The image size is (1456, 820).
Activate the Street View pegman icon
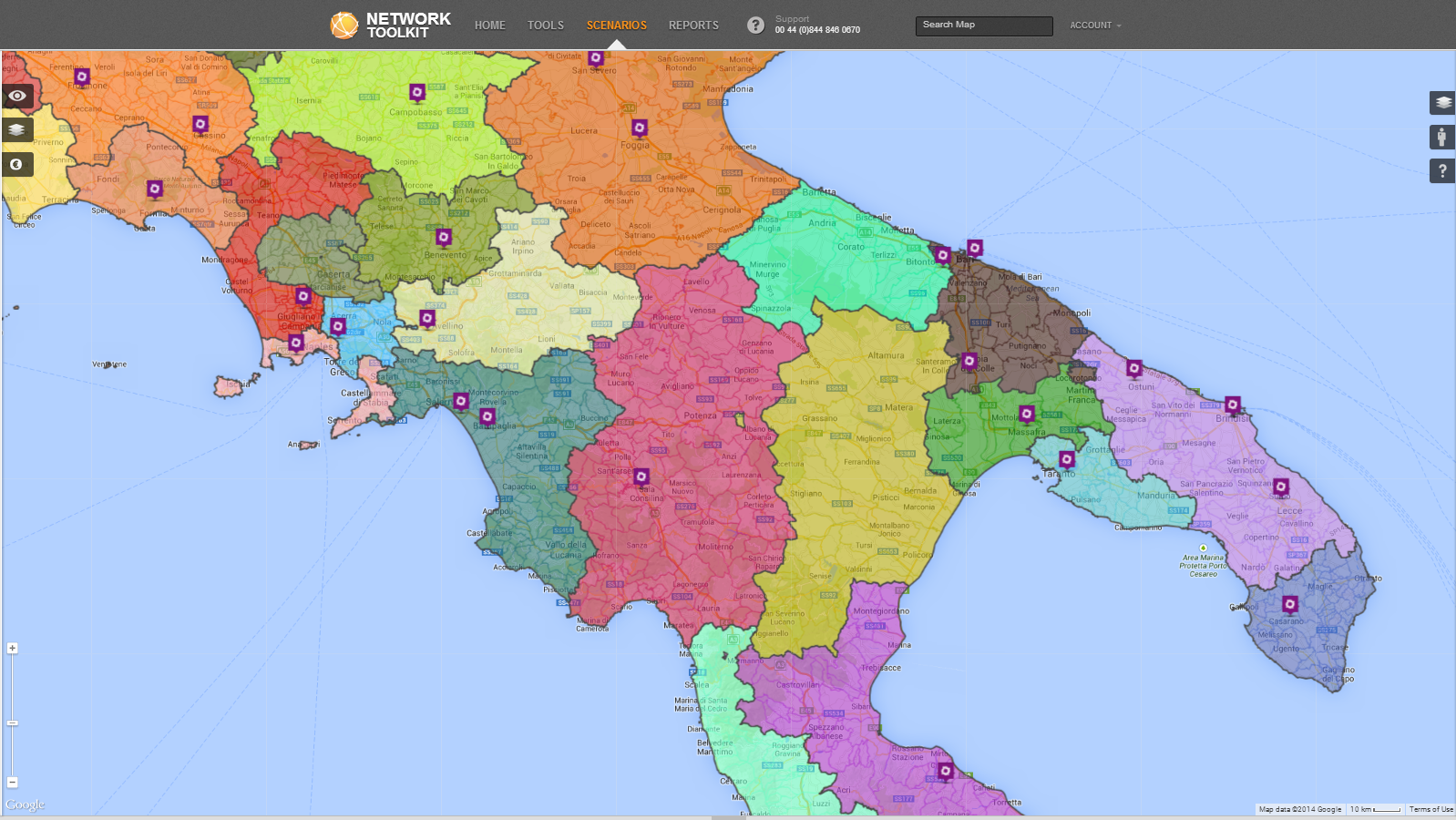1442,138
